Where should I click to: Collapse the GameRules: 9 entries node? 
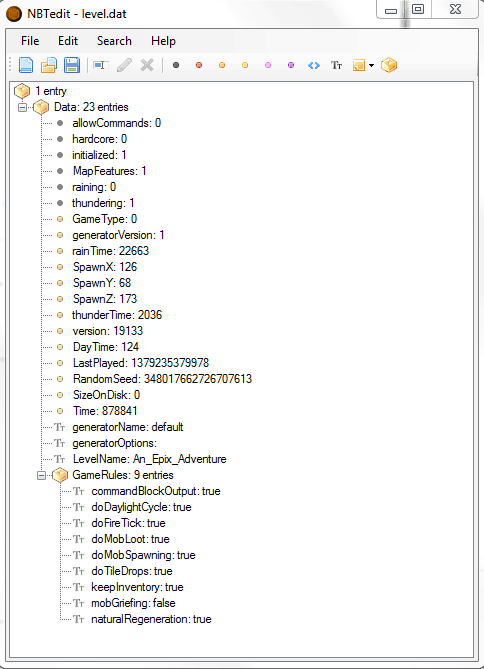(41, 475)
